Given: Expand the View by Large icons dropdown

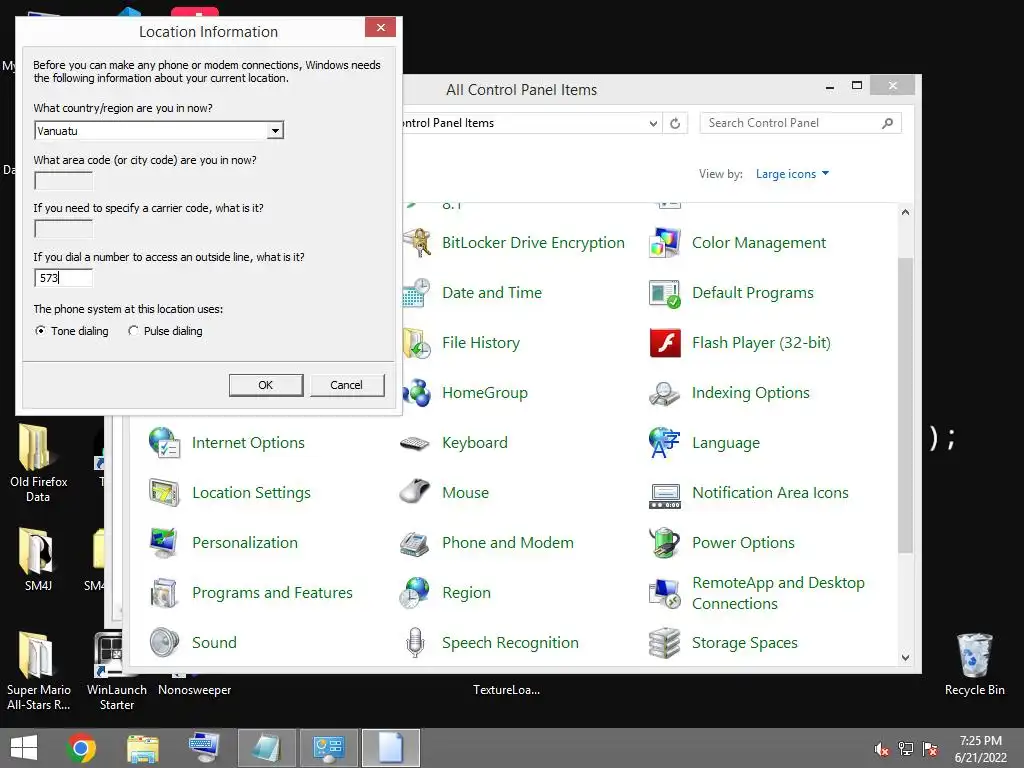Looking at the screenshot, I should (792, 174).
